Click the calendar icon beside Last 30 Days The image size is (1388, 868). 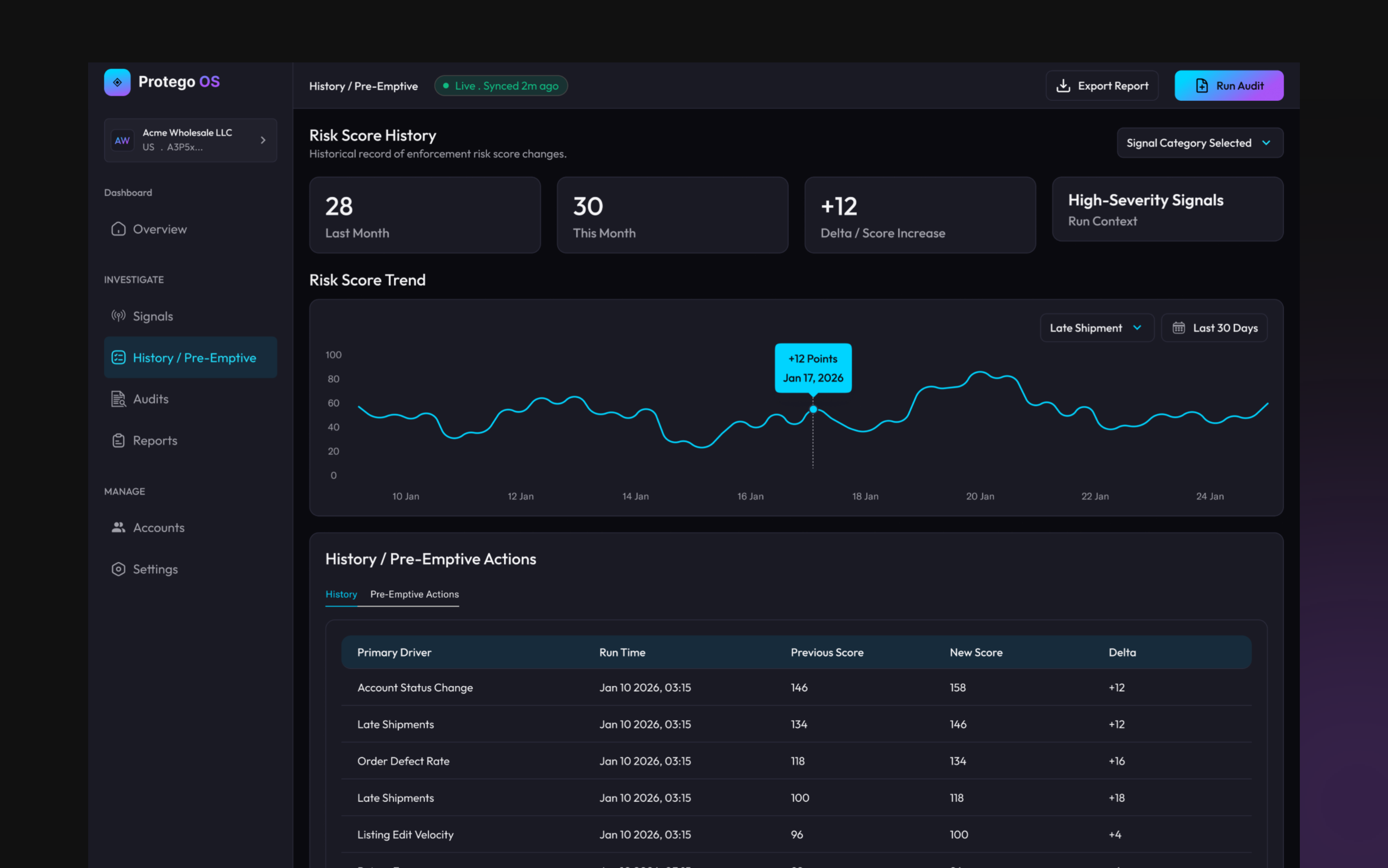coord(1178,328)
